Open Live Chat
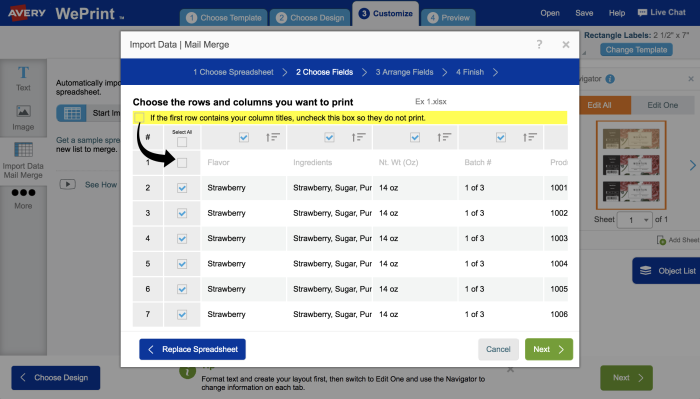Image resolution: width=700 pixels, height=399 pixels. [662, 12]
